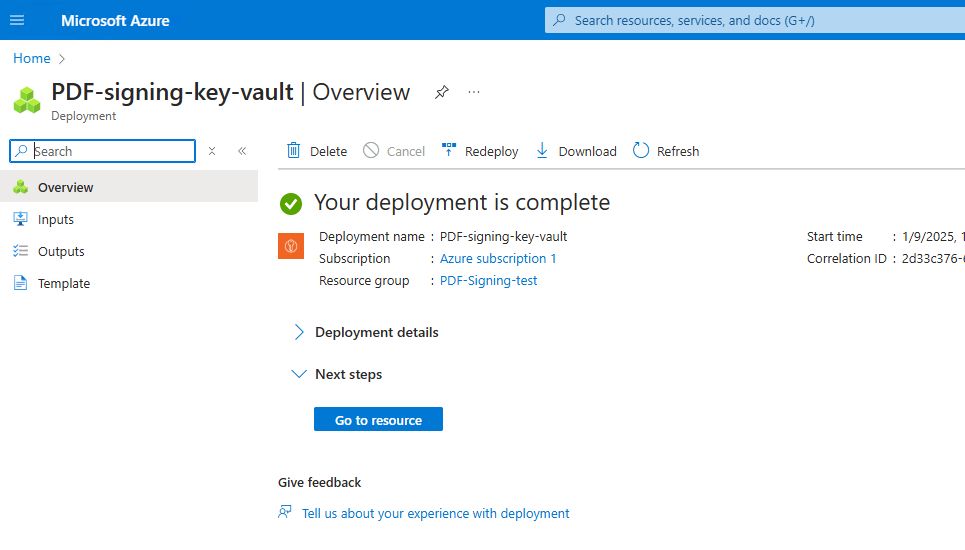Click the magnifier icon in global search
The height and width of the screenshot is (550, 965).
tap(559, 20)
